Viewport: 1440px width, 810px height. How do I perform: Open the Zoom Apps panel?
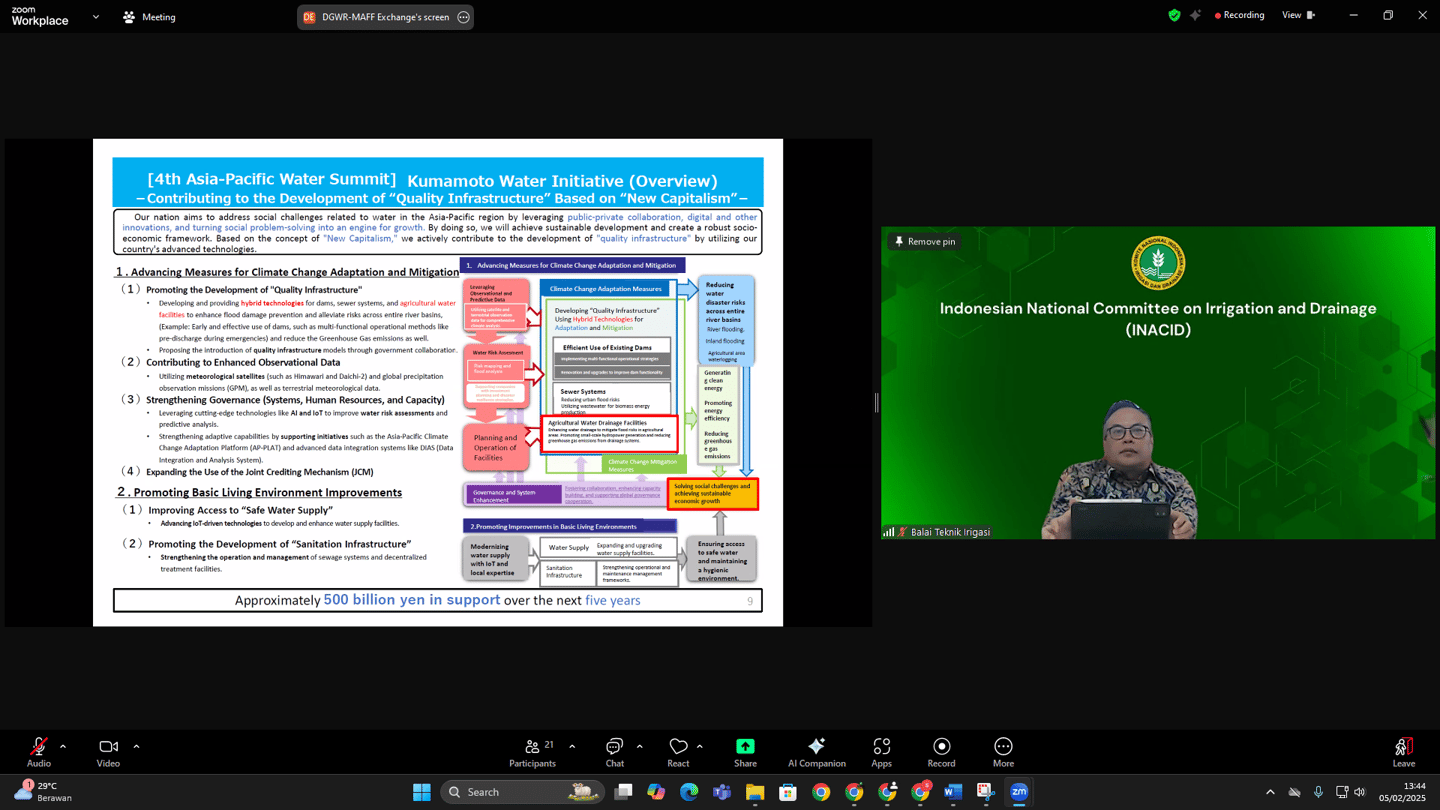pyautogui.click(x=881, y=752)
